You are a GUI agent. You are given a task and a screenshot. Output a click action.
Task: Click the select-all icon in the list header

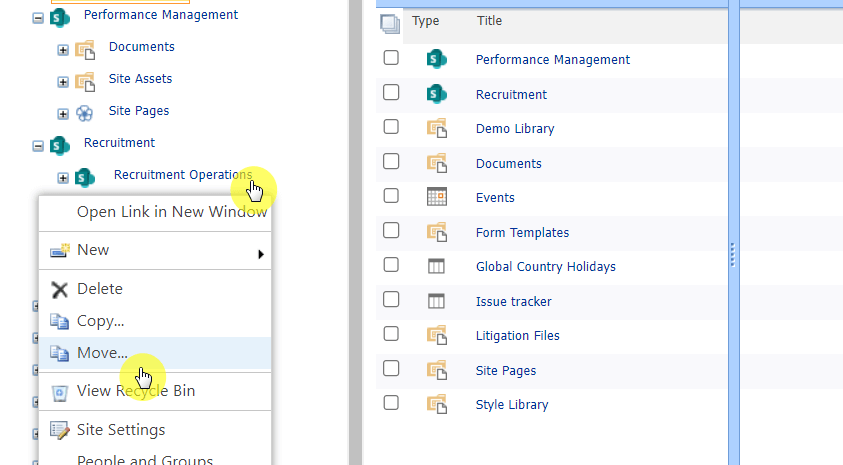390,24
